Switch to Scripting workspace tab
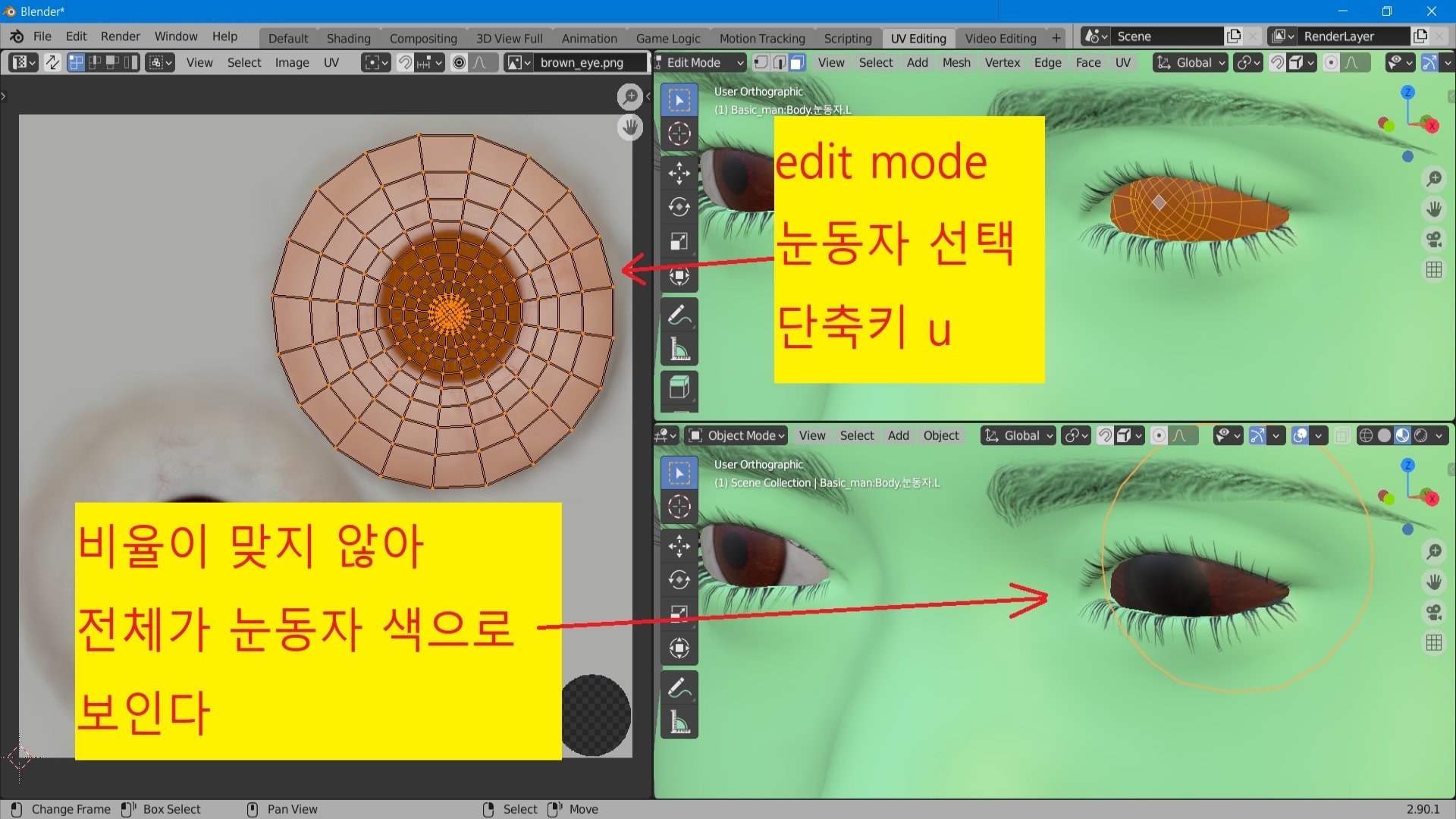This screenshot has height=819, width=1456. point(848,38)
